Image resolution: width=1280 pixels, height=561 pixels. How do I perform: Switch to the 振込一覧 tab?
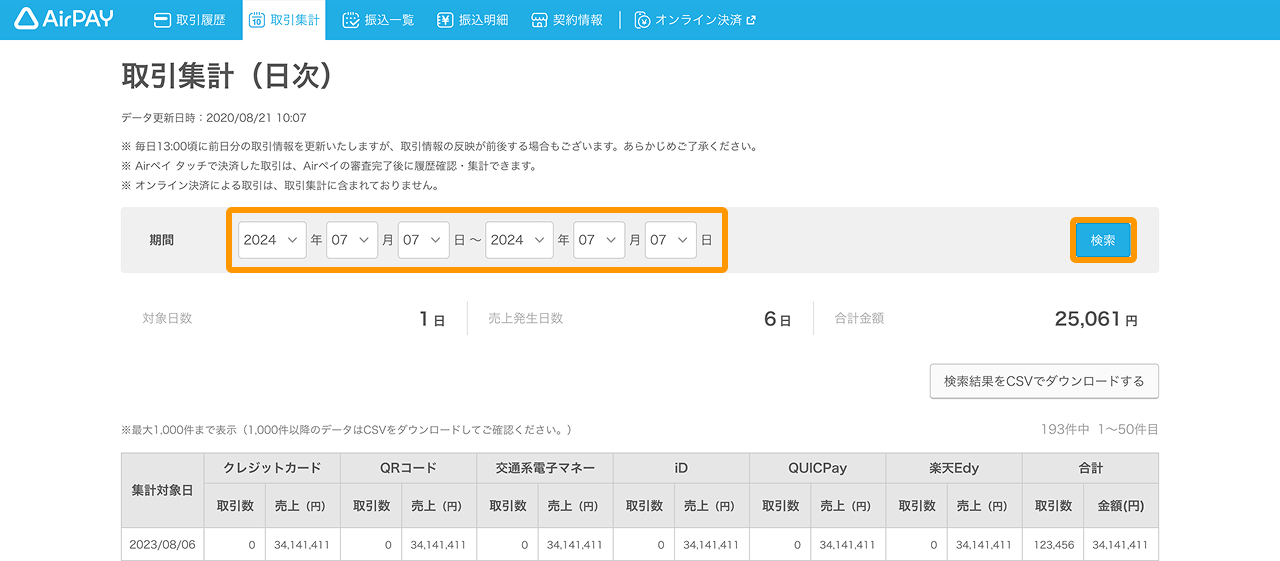pos(378,20)
